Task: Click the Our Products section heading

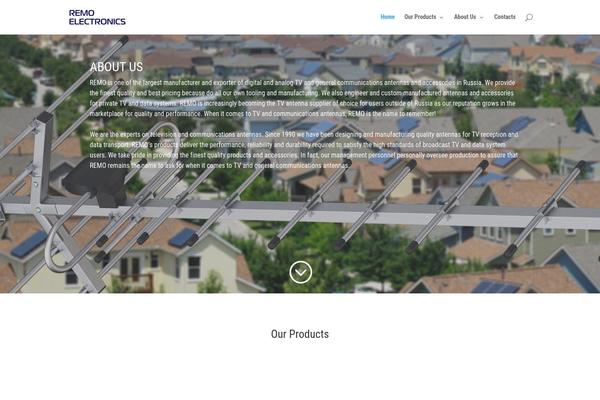Action: click(300, 334)
